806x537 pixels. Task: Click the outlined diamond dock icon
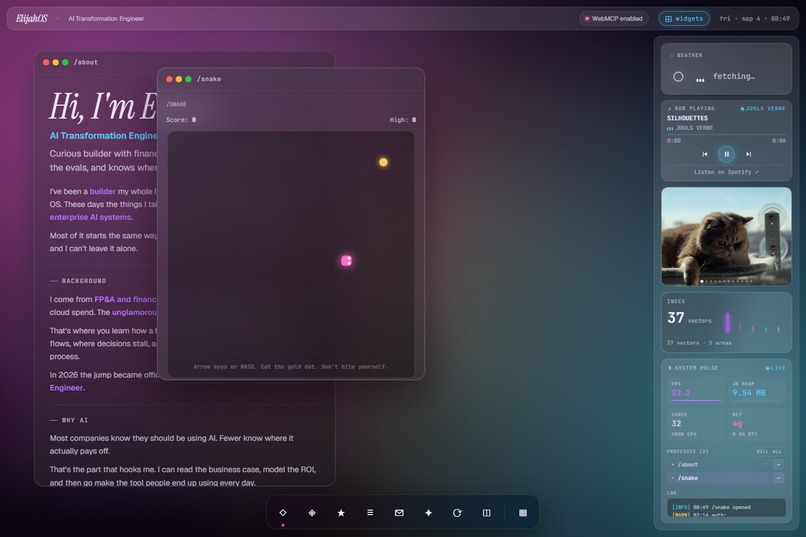click(283, 512)
